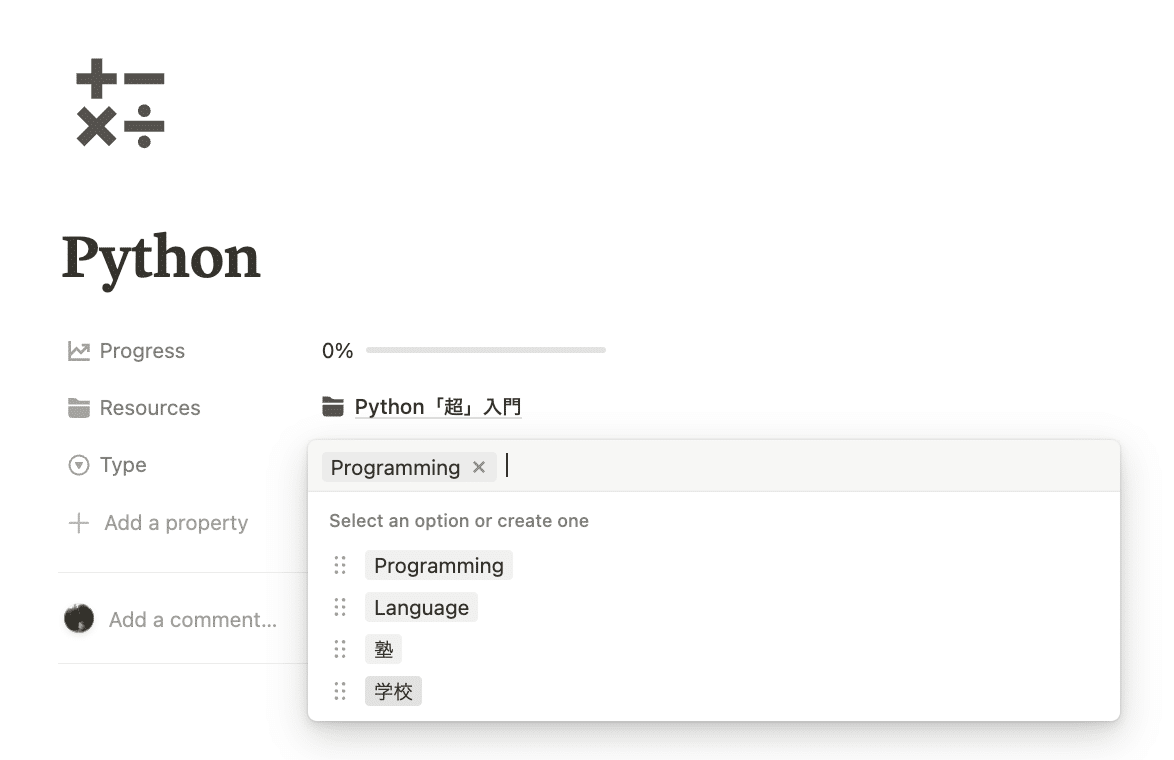1174x760 pixels.
Task: Click the Add a comment field
Action: tap(193, 619)
